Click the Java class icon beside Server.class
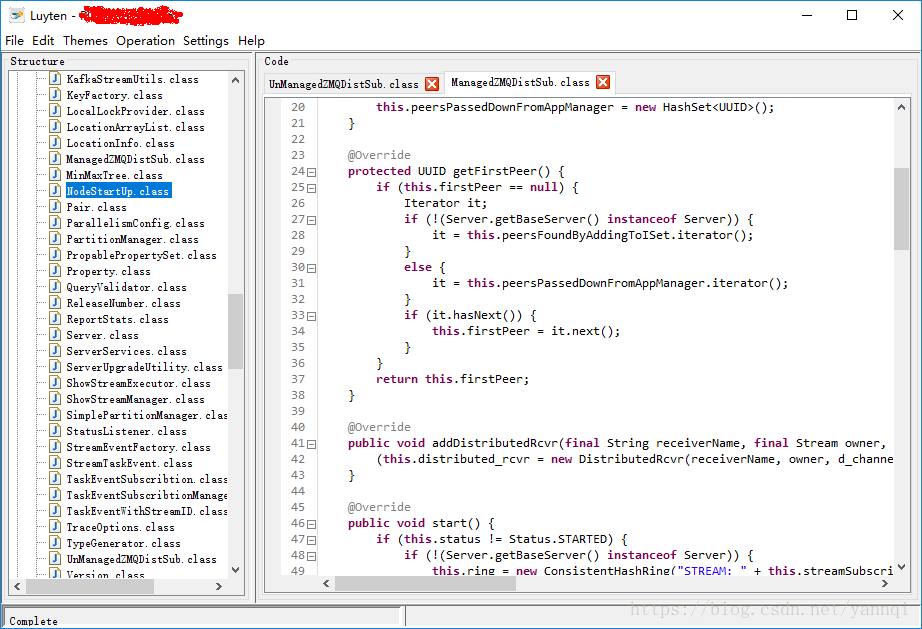Screen dimensions: 922x629 55,335
